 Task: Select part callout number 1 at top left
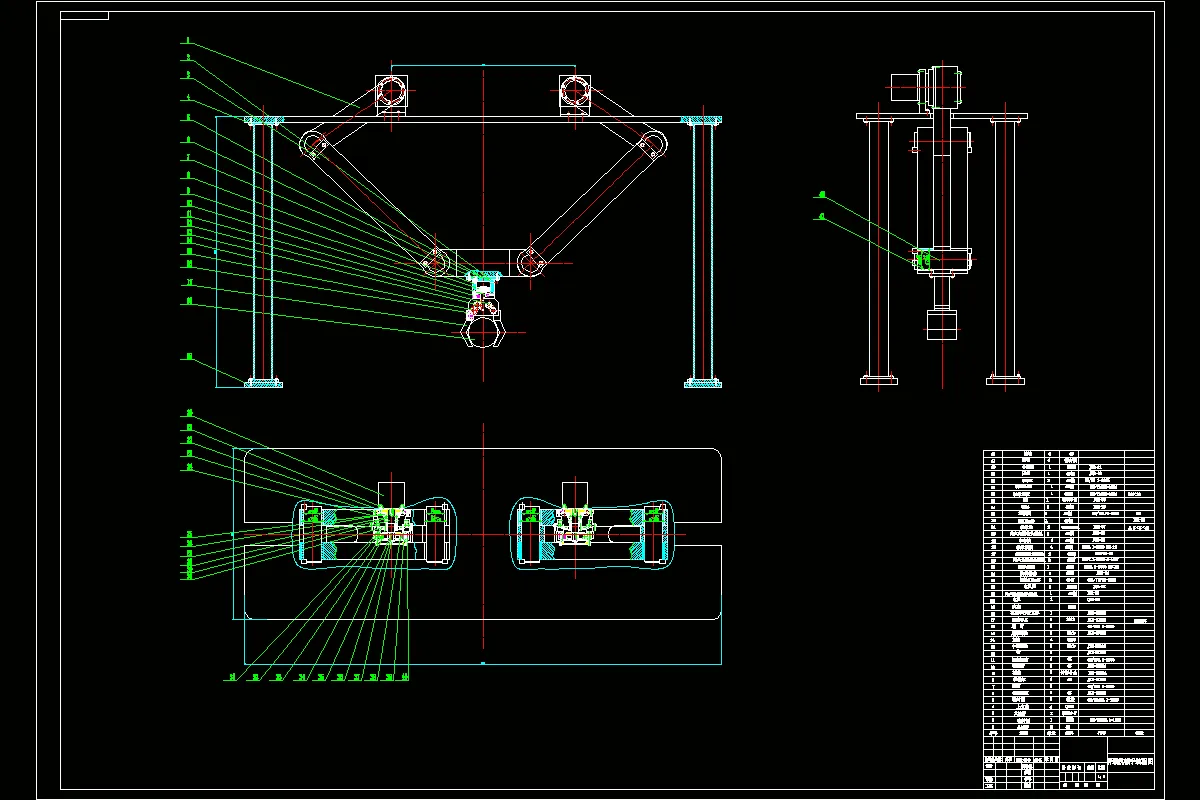pyautogui.click(x=186, y=41)
